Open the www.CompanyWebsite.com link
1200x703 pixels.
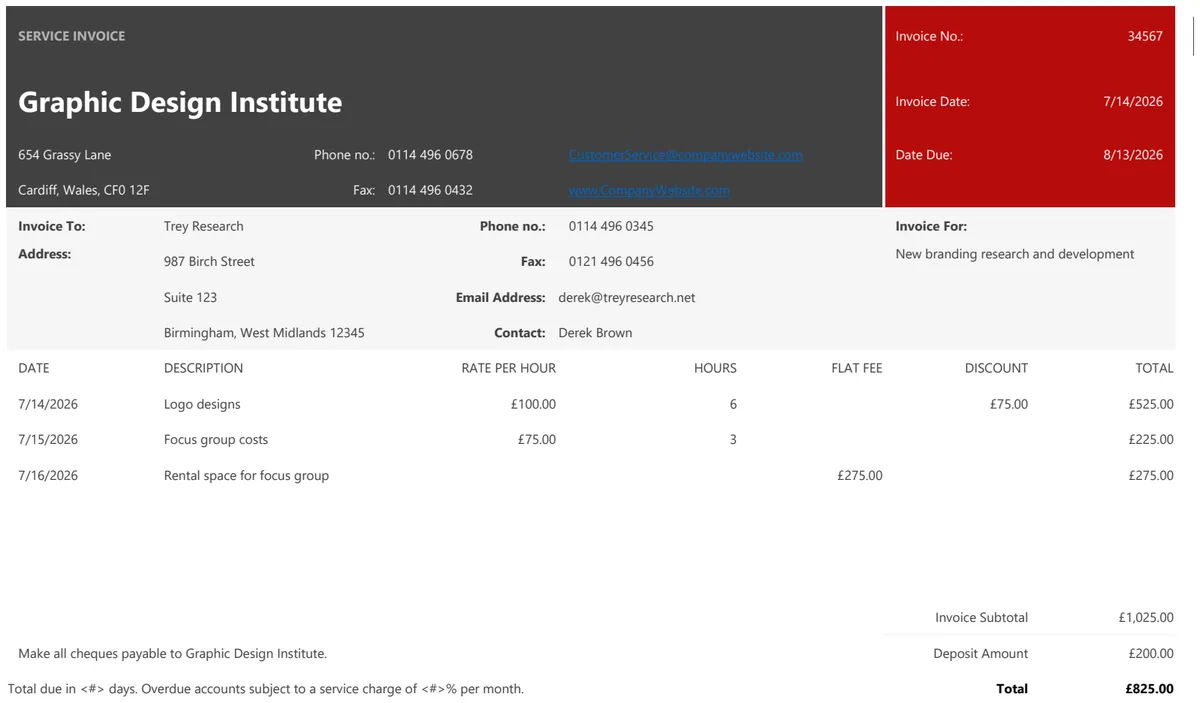coord(649,190)
